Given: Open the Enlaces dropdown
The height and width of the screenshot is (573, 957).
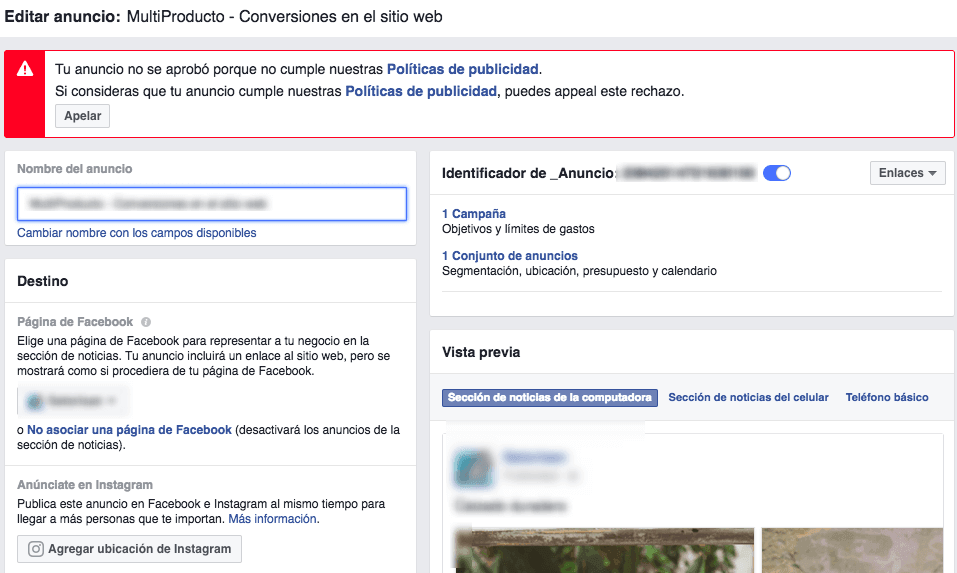Looking at the screenshot, I should tap(907, 173).
